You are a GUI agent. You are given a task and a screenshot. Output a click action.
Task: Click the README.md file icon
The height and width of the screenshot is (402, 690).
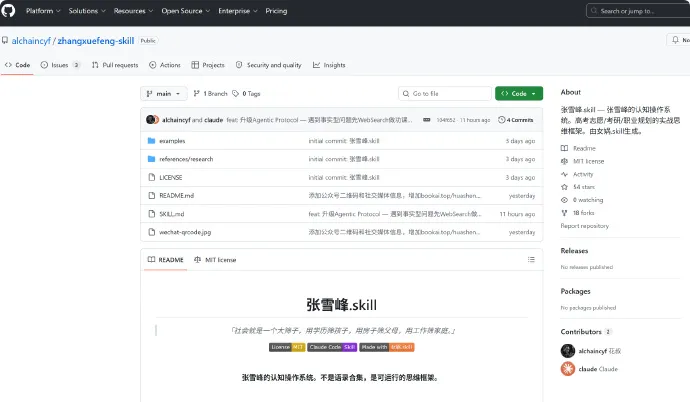152,195
